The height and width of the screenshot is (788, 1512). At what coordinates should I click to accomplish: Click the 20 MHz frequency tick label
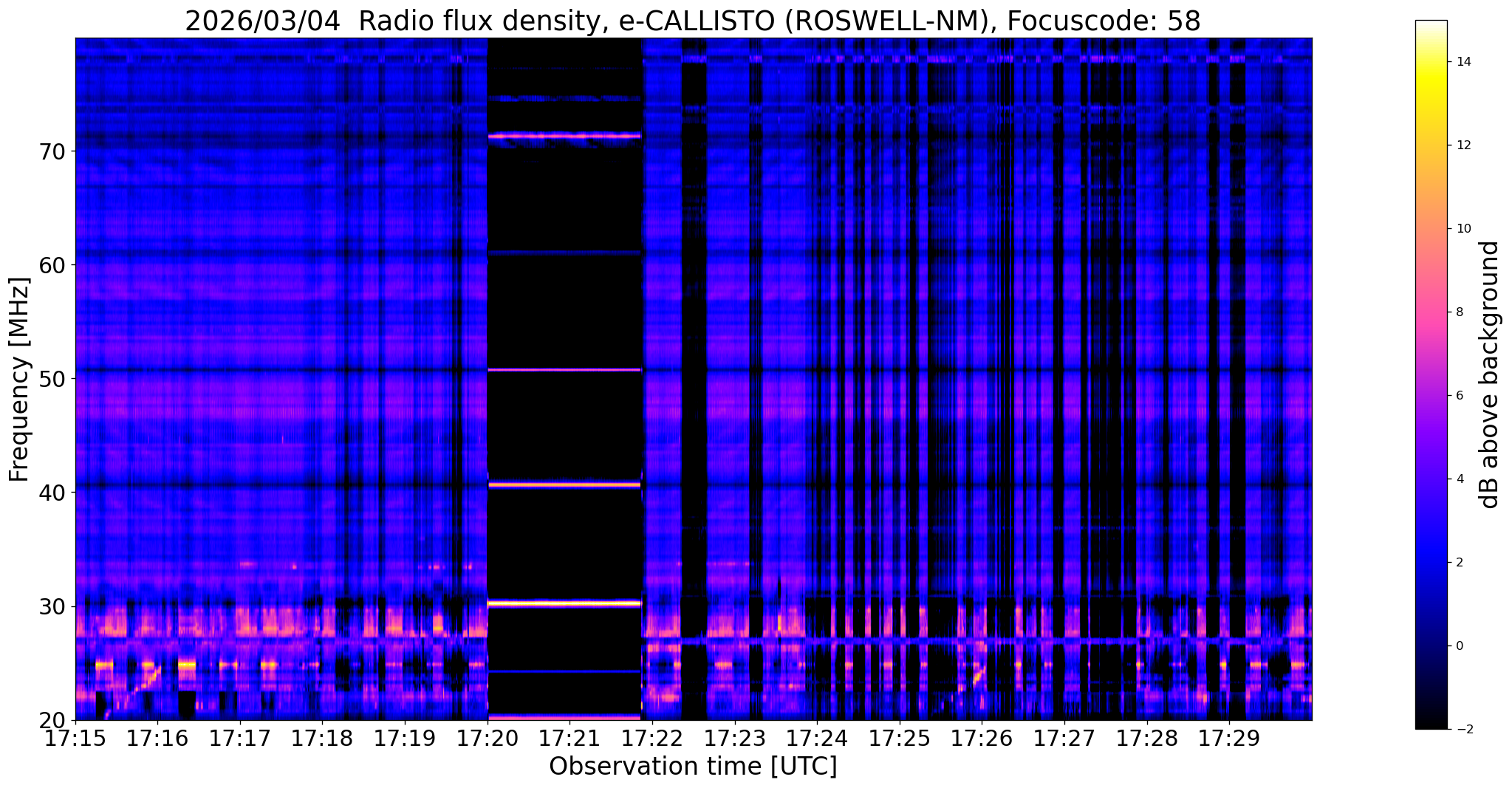click(52, 720)
